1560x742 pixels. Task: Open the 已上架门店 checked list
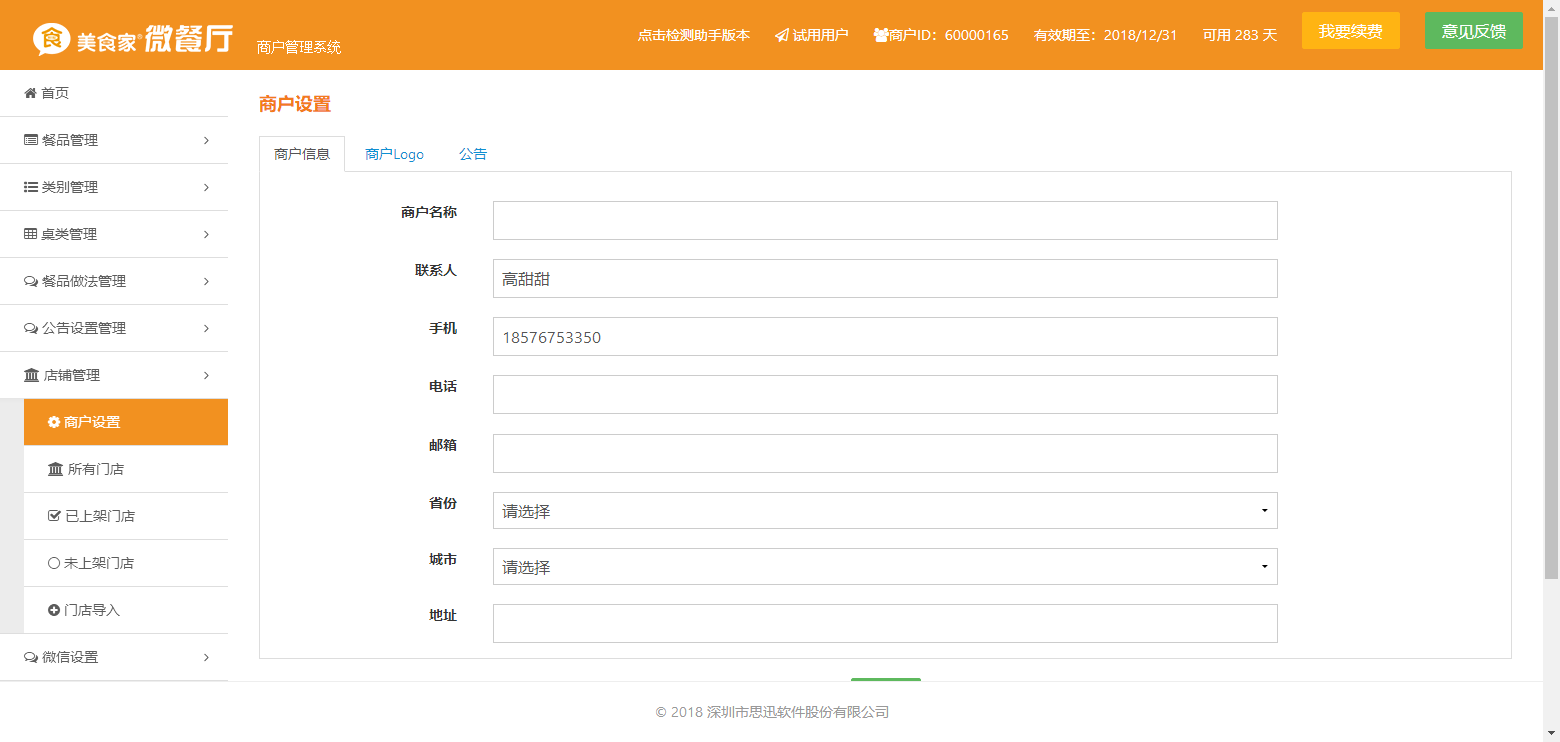tap(91, 516)
